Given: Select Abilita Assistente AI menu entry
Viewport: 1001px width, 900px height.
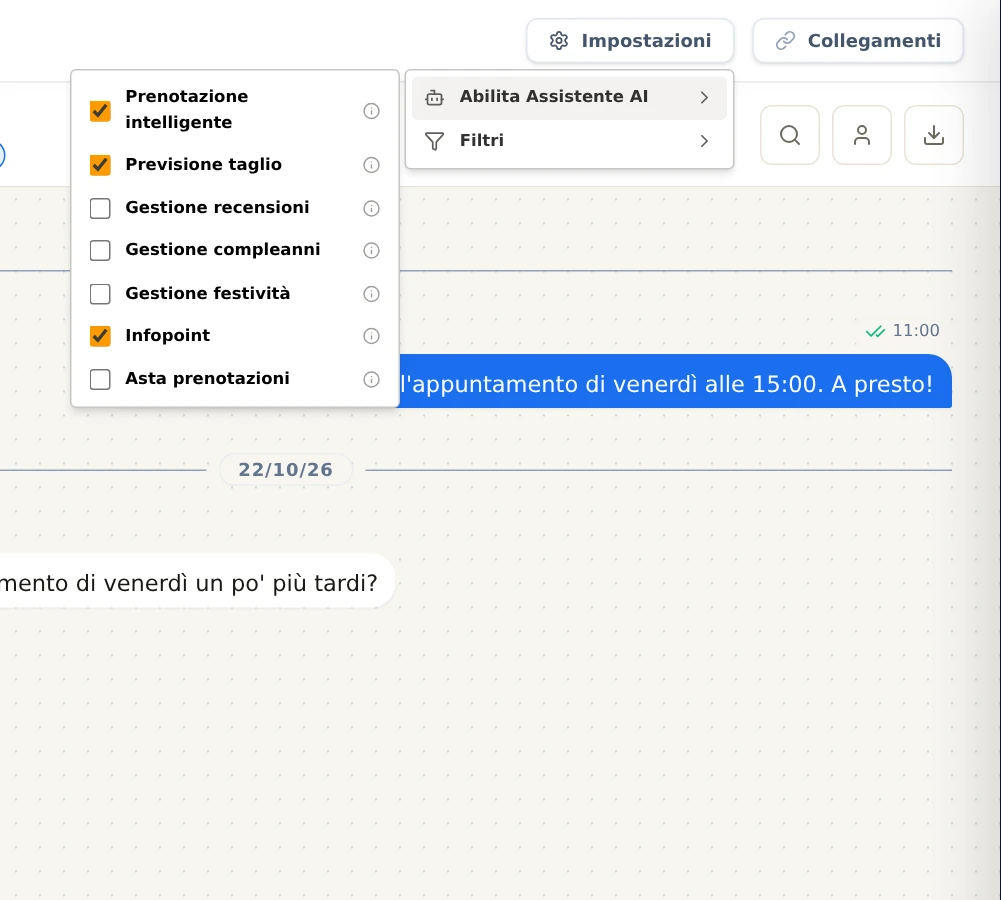Looking at the screenshot, I should [x=569, y=98].
